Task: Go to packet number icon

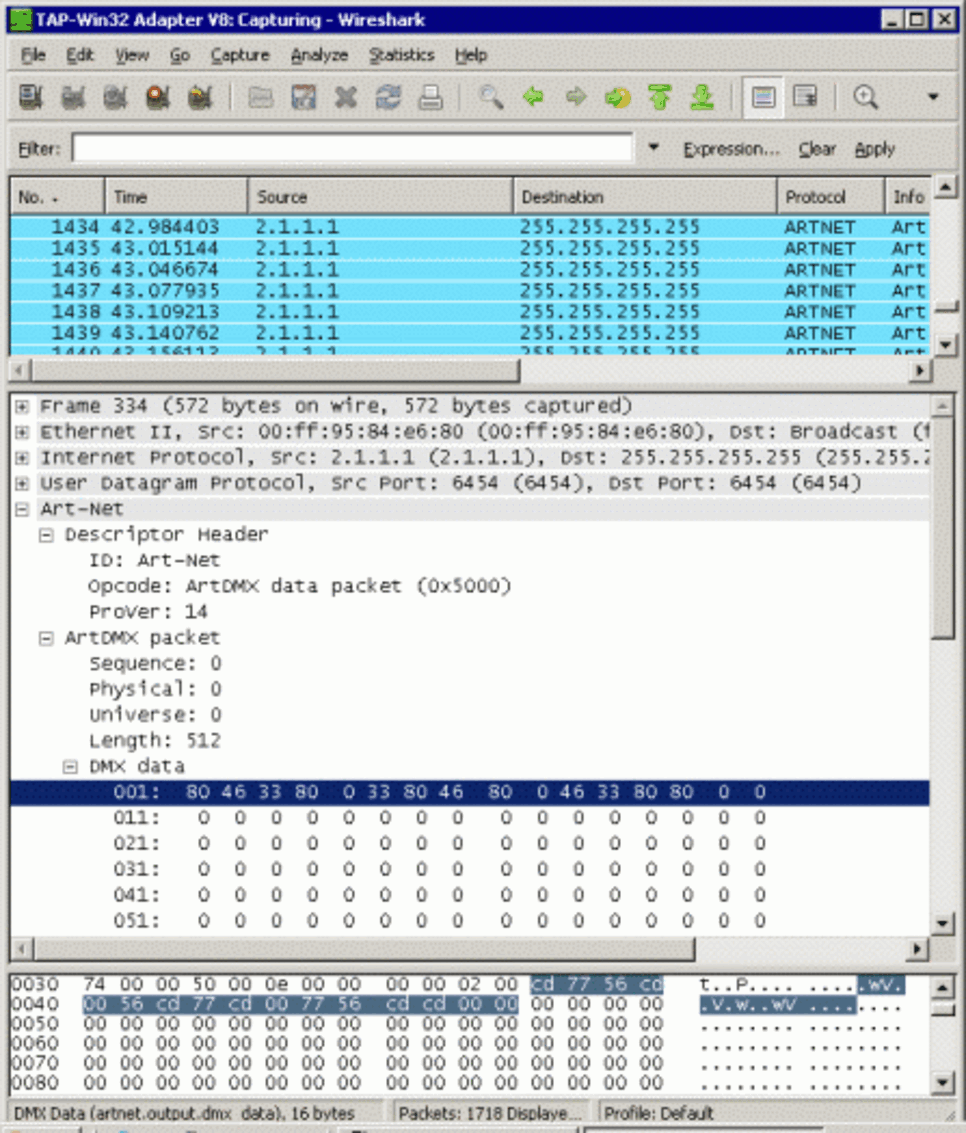Action: pos(618,97)
